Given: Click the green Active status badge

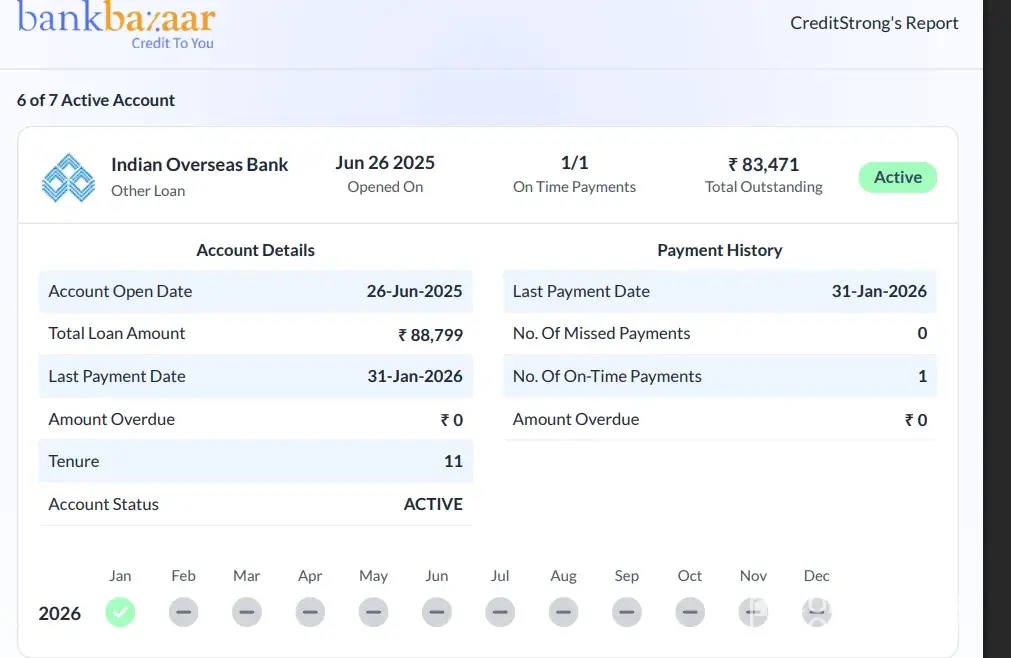Looking at the screenshot, I should (897, 178).
